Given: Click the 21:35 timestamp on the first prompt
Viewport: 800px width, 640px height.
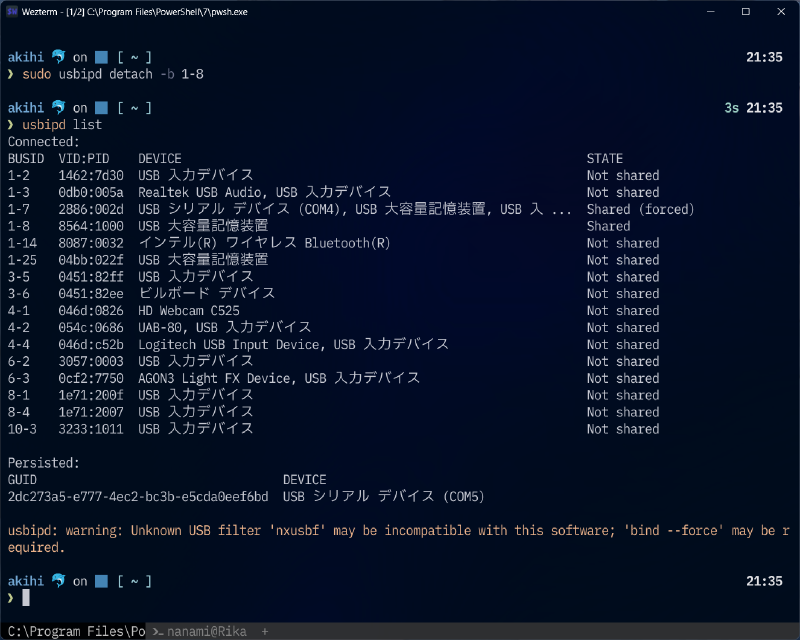Looking at the screenshot, I should (763, 57).
